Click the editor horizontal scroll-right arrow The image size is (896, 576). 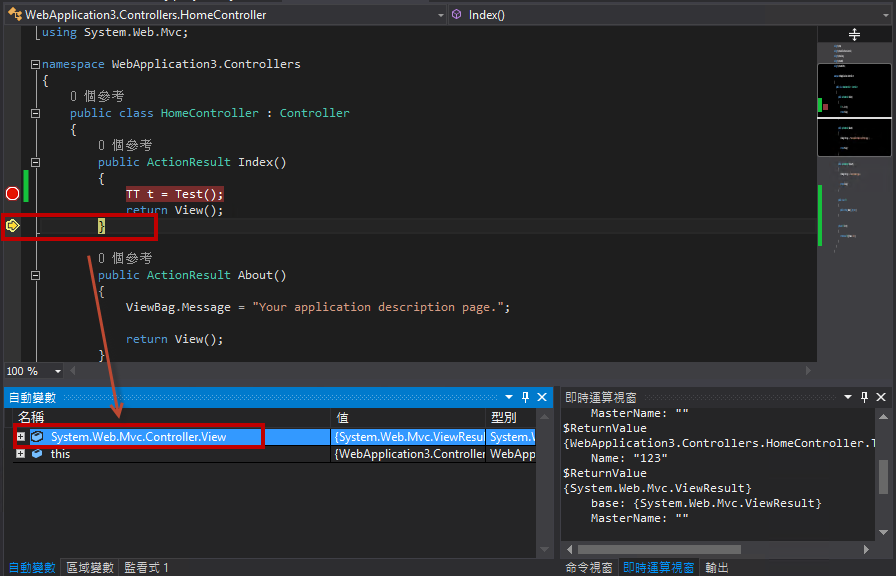coord(808,371)
